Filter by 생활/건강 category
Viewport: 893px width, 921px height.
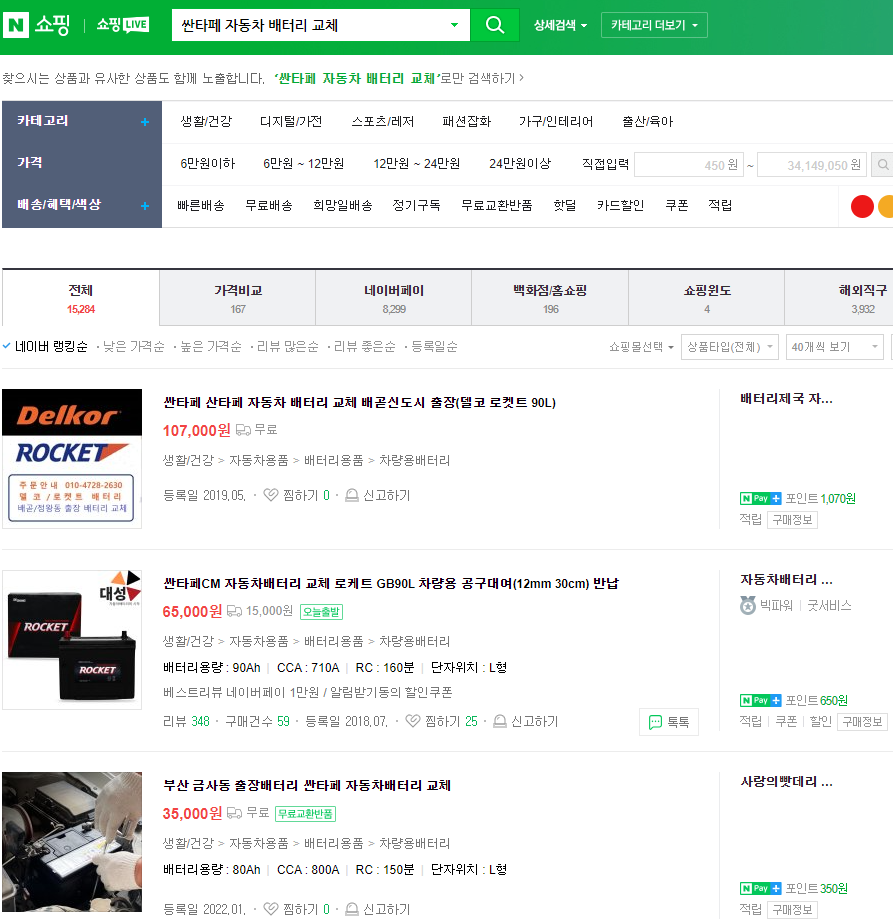click(206, 122)
